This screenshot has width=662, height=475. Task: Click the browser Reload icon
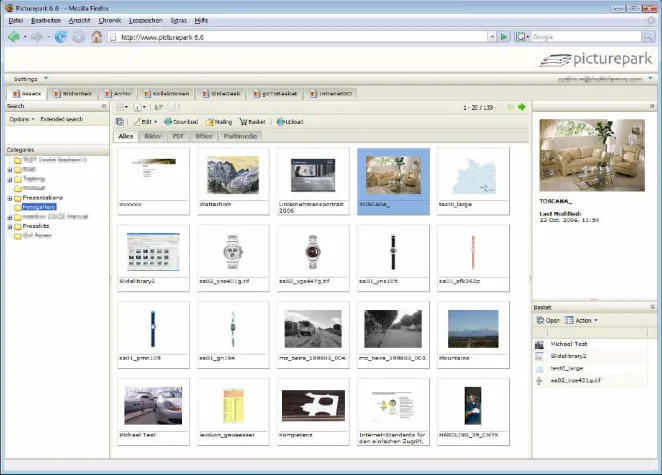coord(59,37)
